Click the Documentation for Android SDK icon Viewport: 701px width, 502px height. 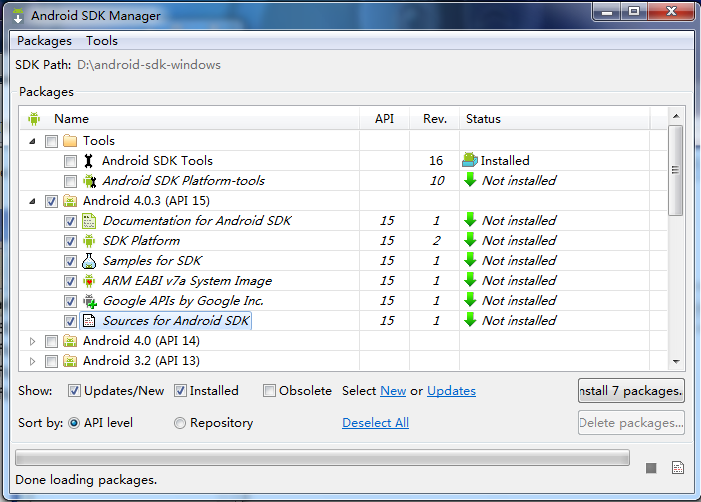point(89,221)
